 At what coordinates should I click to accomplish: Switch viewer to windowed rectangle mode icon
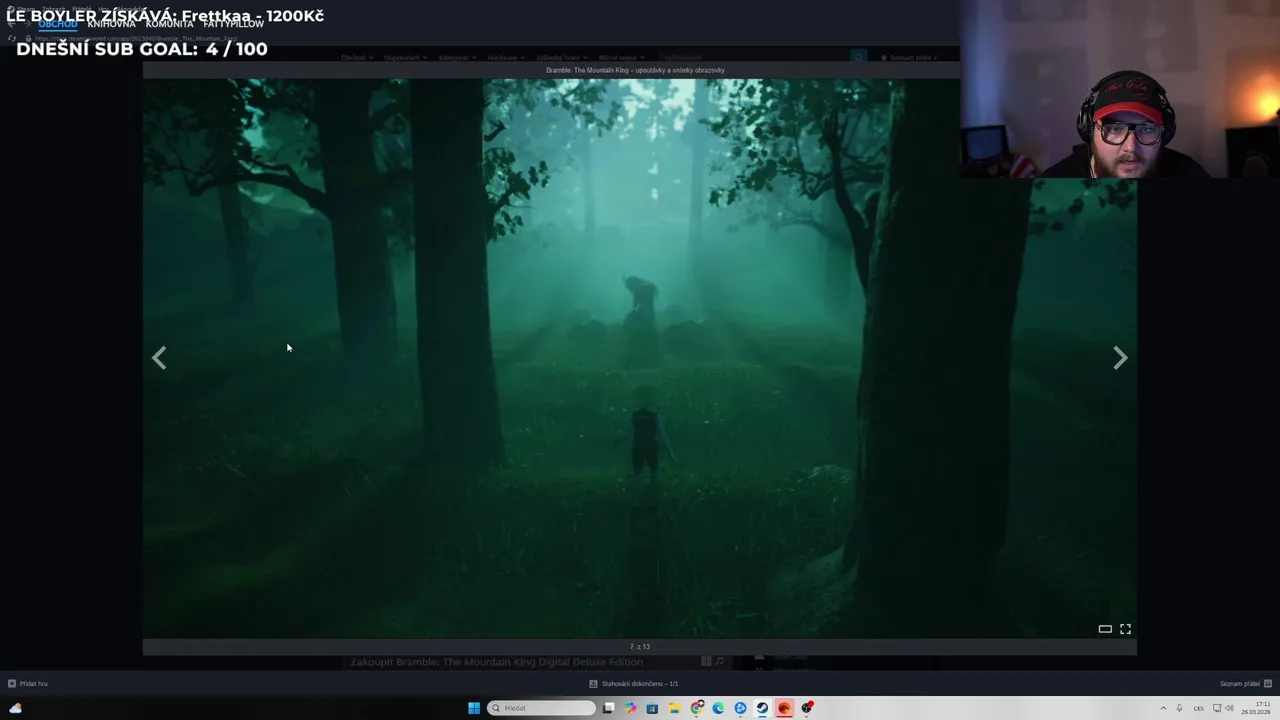pyautogui.click(x=1105, y=629)
